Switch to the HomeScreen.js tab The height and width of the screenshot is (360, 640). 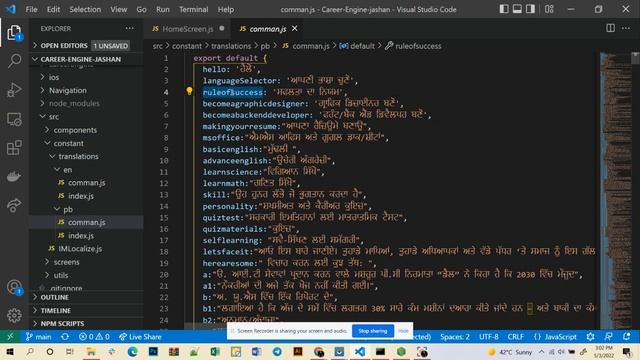click(188, 29)
